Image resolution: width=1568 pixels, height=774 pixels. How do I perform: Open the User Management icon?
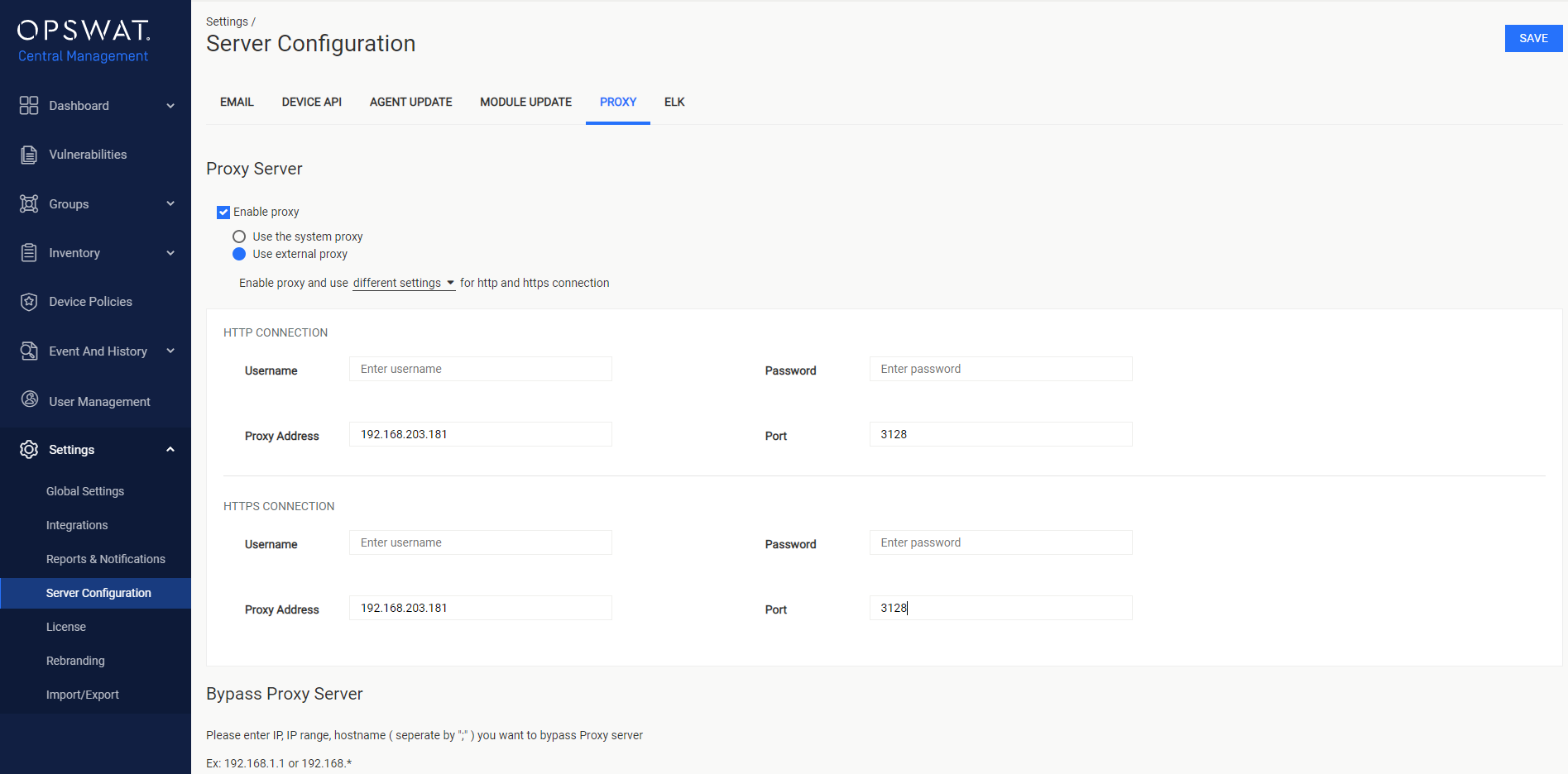pos(28,401)
